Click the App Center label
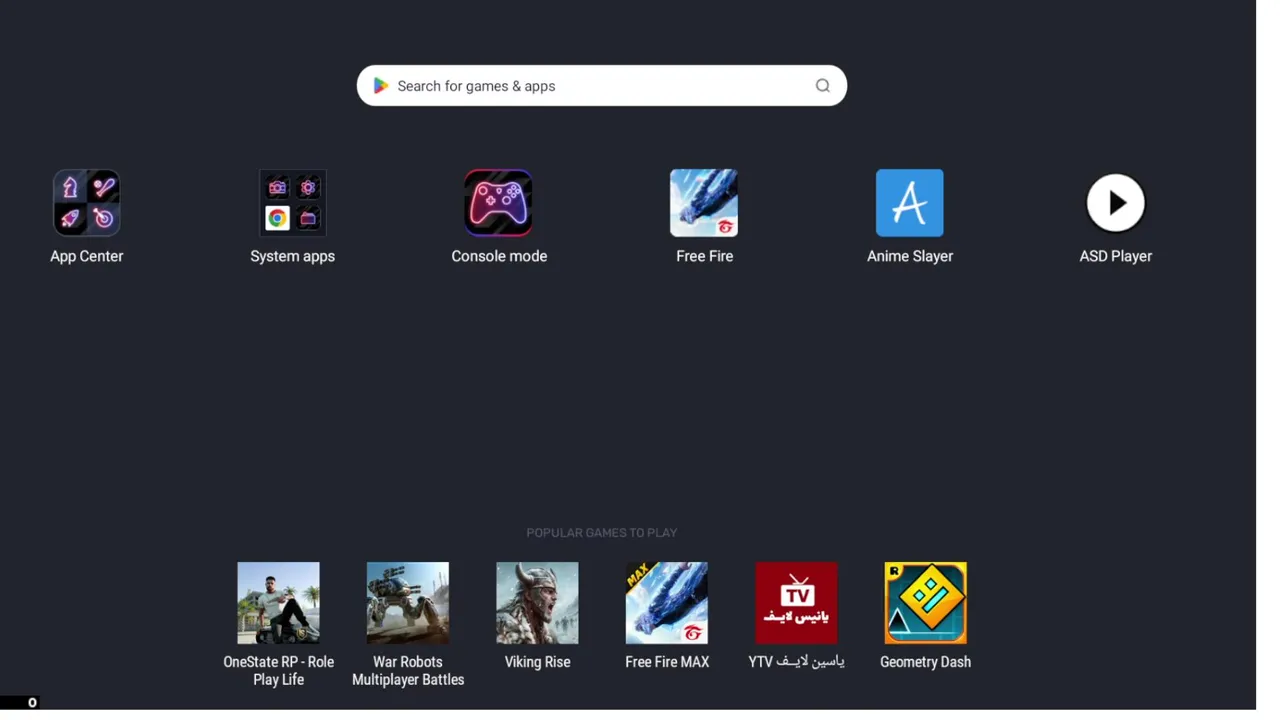This screenshot has height=720, width=1280. click(87, 256)
